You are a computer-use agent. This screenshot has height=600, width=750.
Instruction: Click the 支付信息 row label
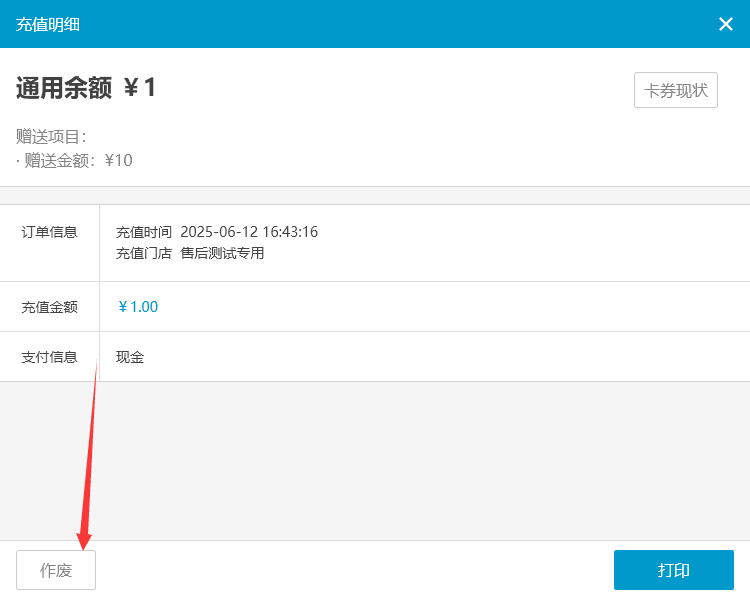pos(49,357)
